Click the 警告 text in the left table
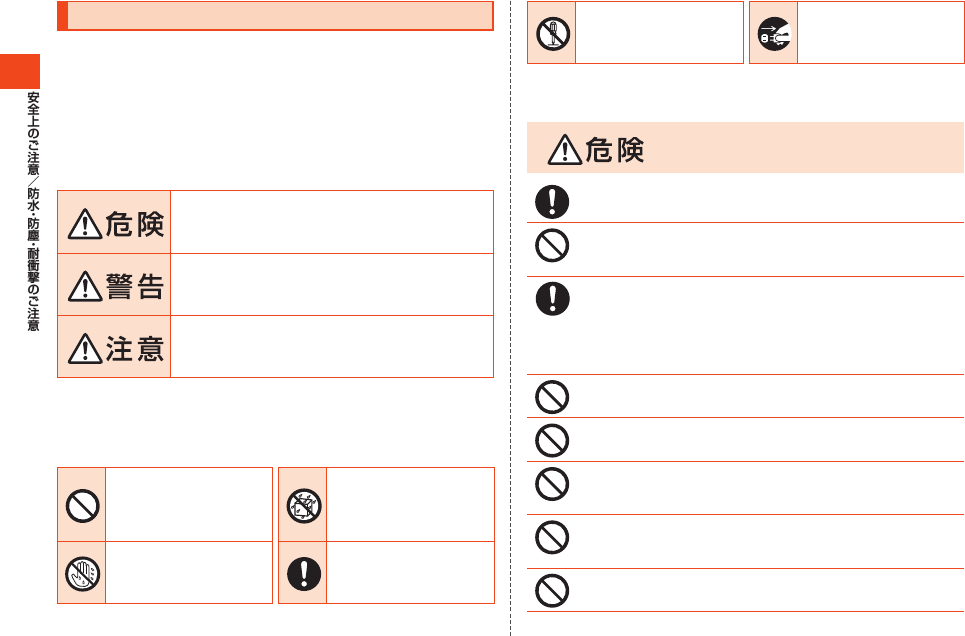The height and width of the screenshot is (636, 965). click(135, 286)
